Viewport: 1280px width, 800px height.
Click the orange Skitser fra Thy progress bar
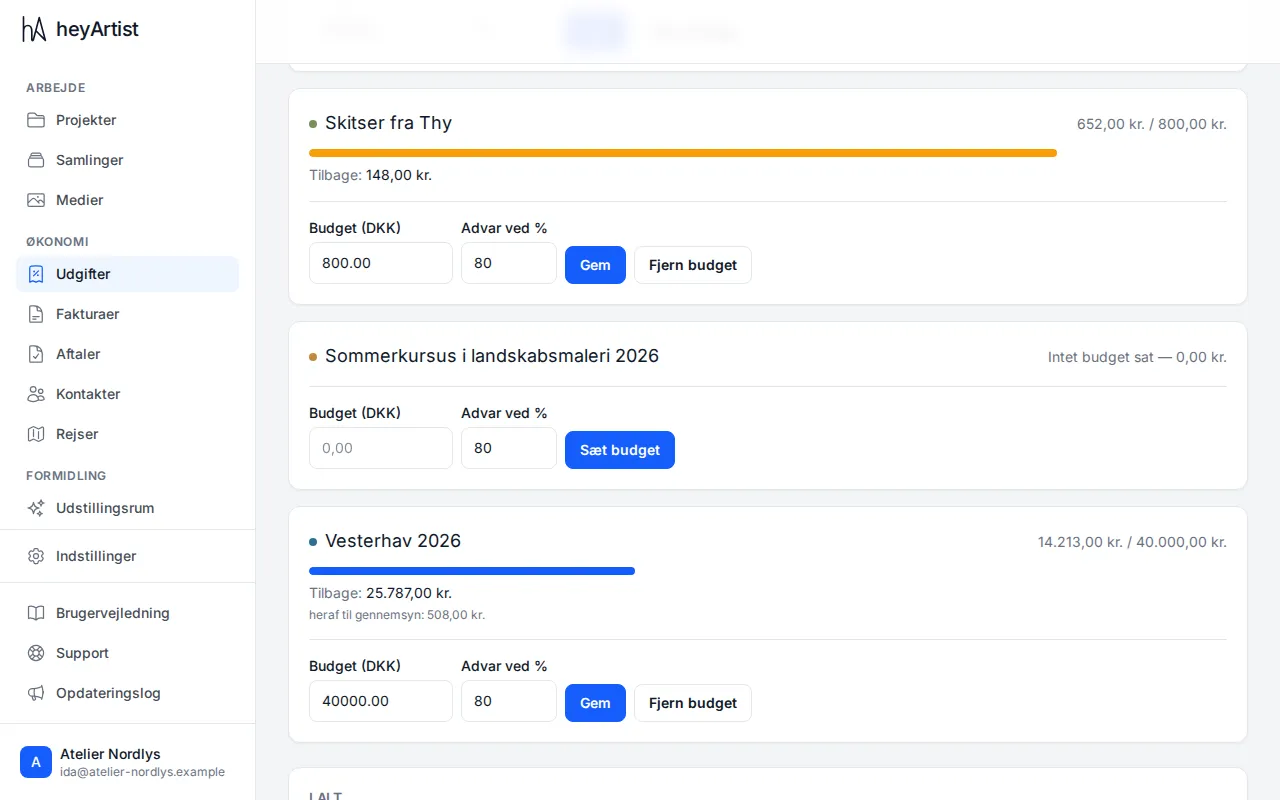[683, 153]
